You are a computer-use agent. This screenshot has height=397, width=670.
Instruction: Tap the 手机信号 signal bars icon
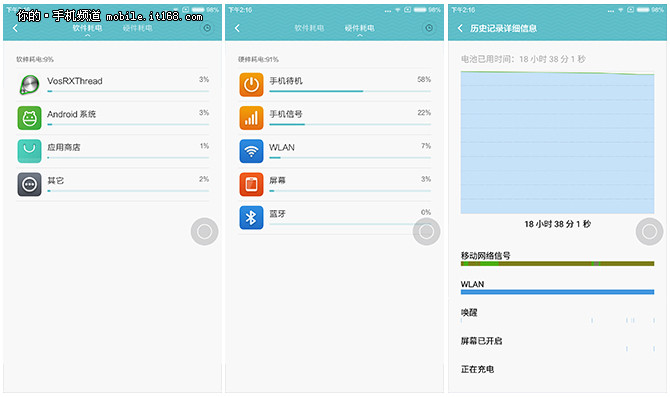coord(251,118)
